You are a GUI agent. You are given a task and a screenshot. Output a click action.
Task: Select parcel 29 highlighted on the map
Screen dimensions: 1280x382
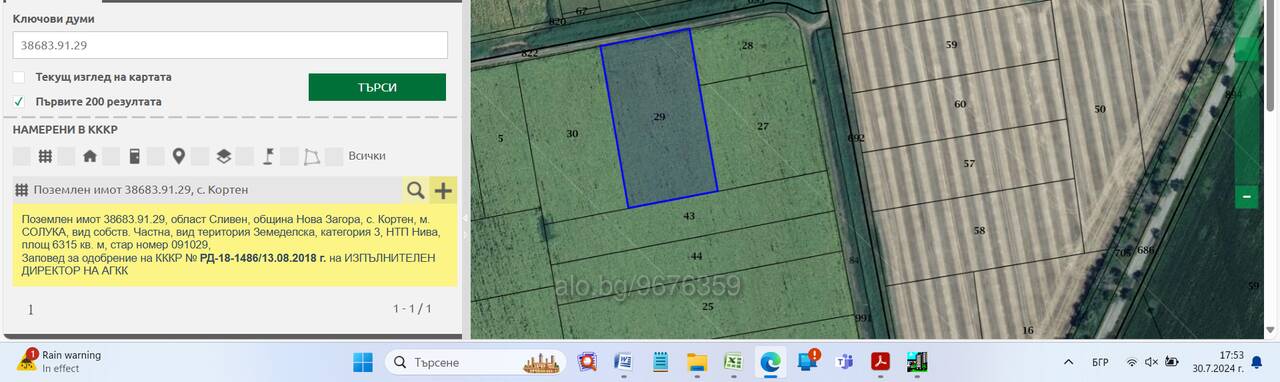[659, 117]
